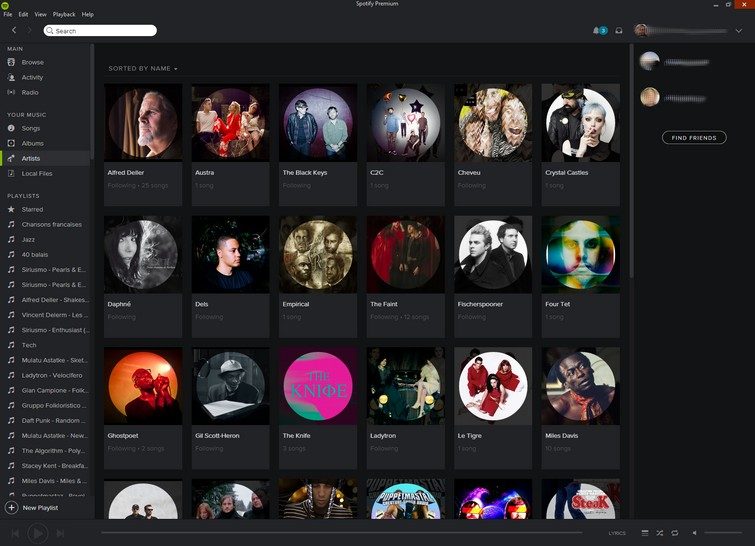This screenshot has height=546, width=755.
Task: Toggle repeat playback
Action: (675, 533)
